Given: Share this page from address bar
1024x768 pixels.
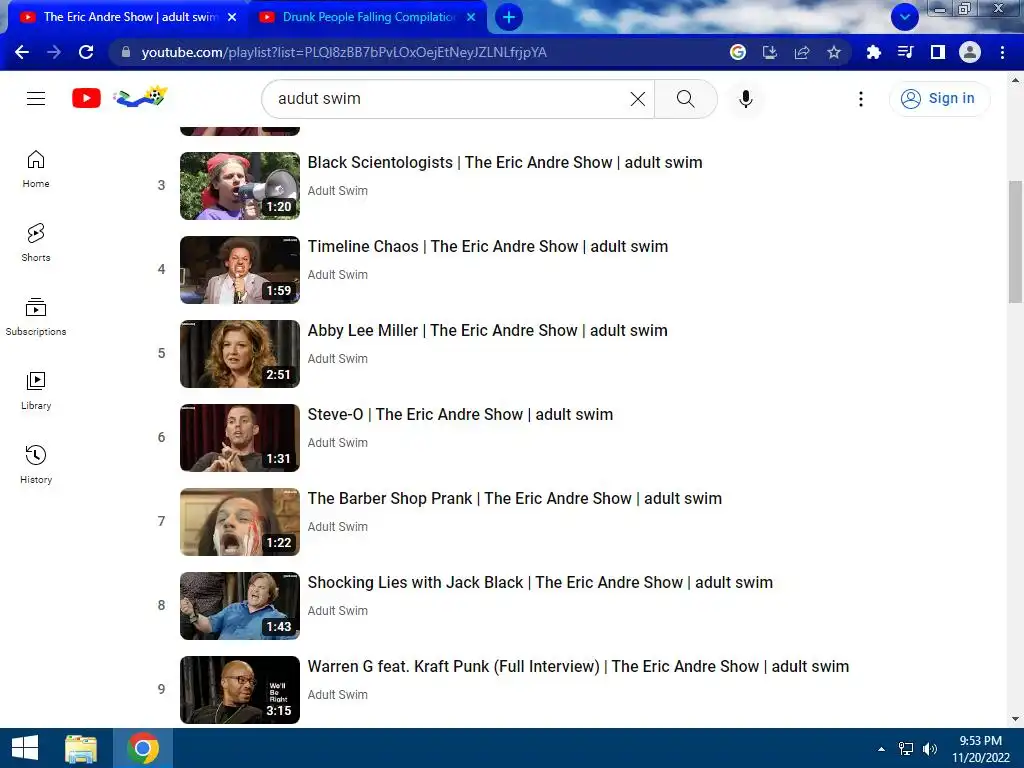Looking at the screenshot, I should pyautogui.click(x=802, y=52).
